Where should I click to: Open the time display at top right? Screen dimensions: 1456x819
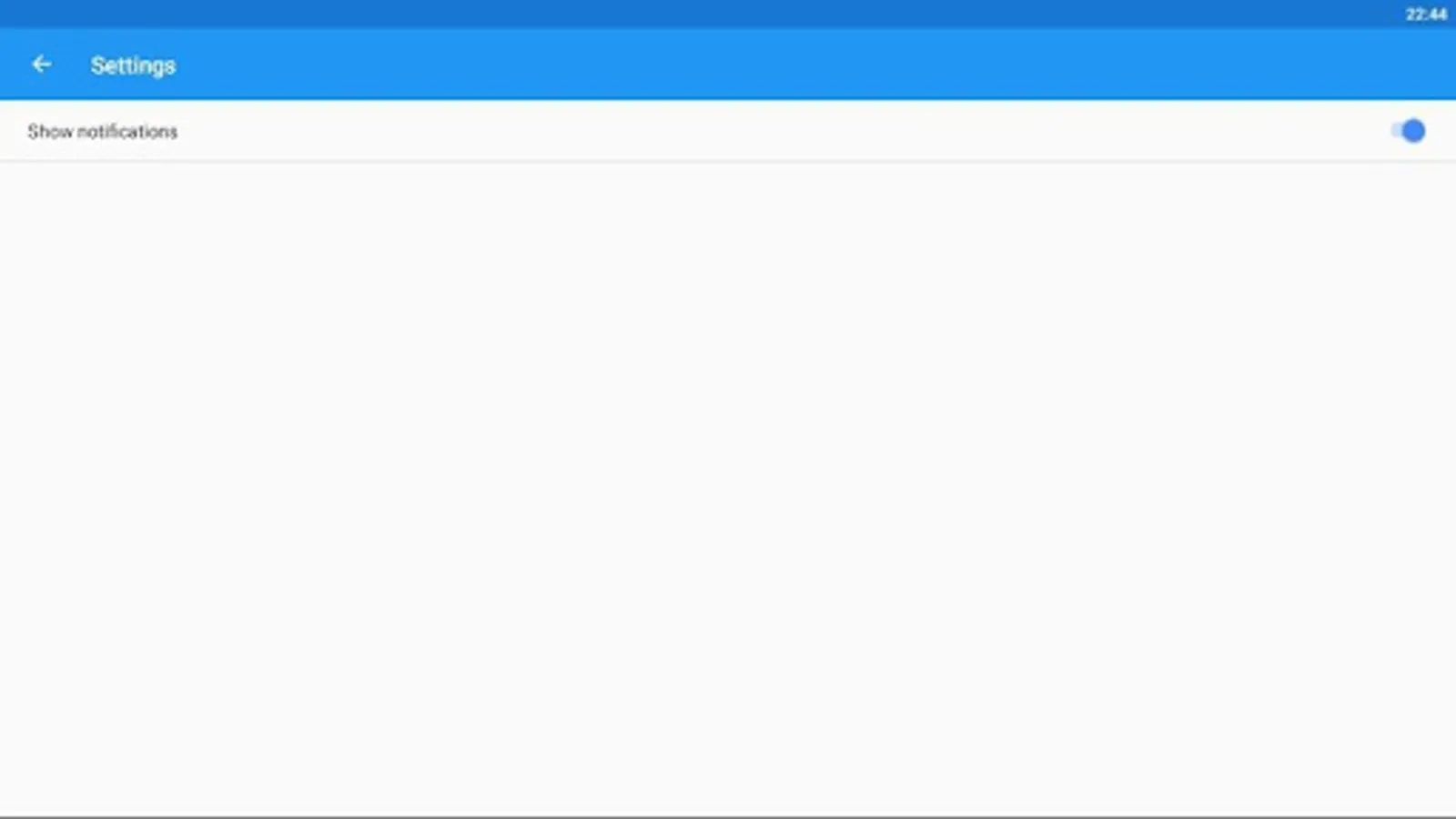pos(1426,14)
